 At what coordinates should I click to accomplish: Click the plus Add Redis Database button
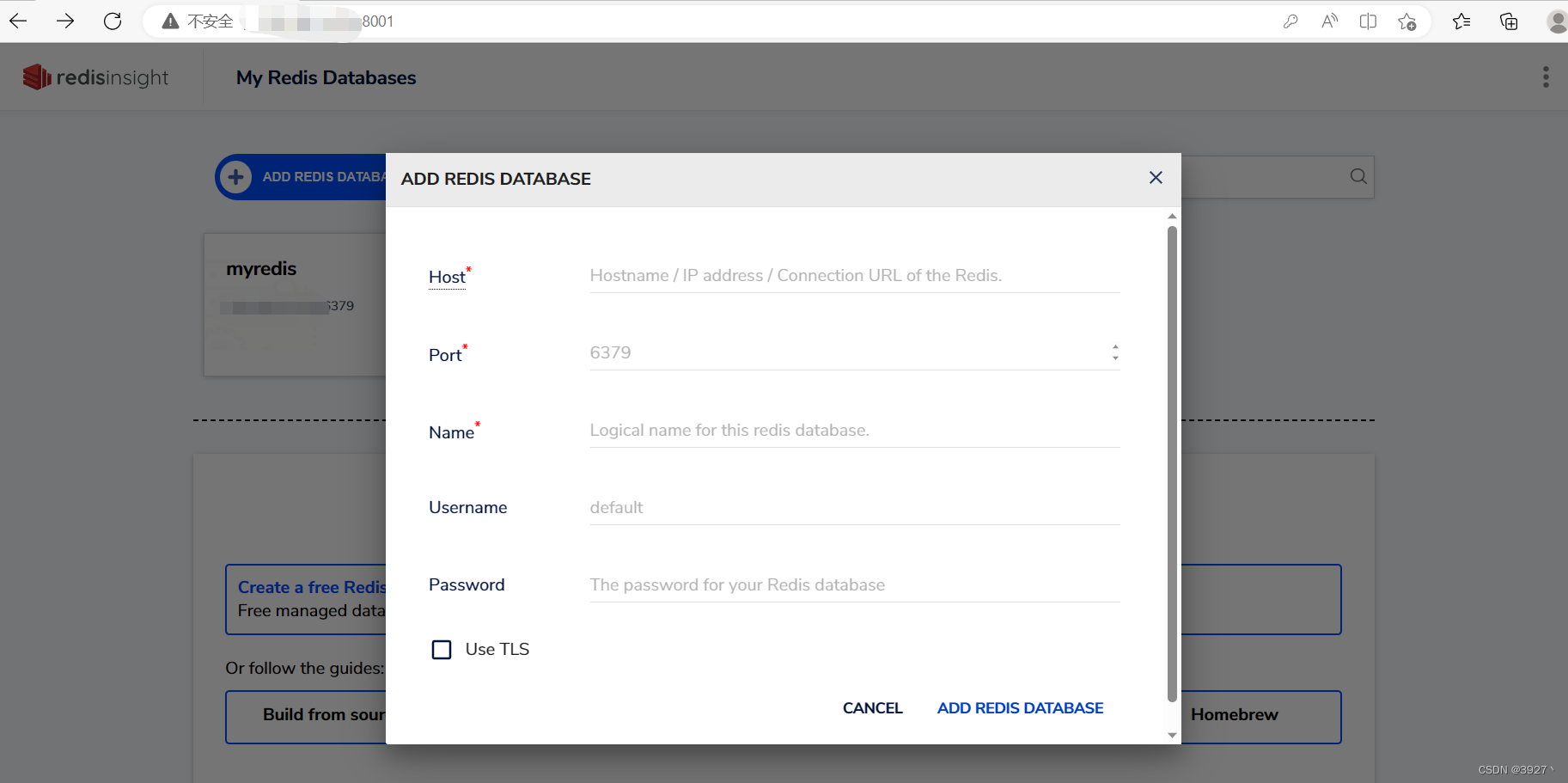point(301,177)
